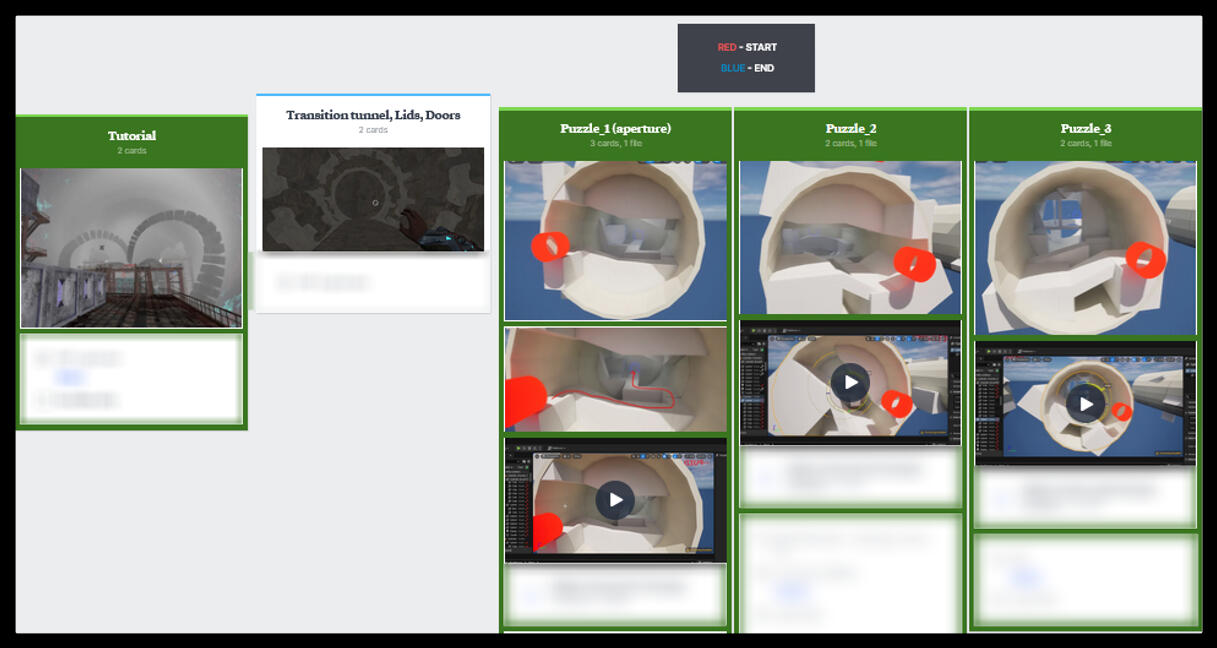The image size is (1217, 648).
Task: Select the bottom blurred note card in Puzzle_3
Action: pyautogui.click(x=1085, y=580)
